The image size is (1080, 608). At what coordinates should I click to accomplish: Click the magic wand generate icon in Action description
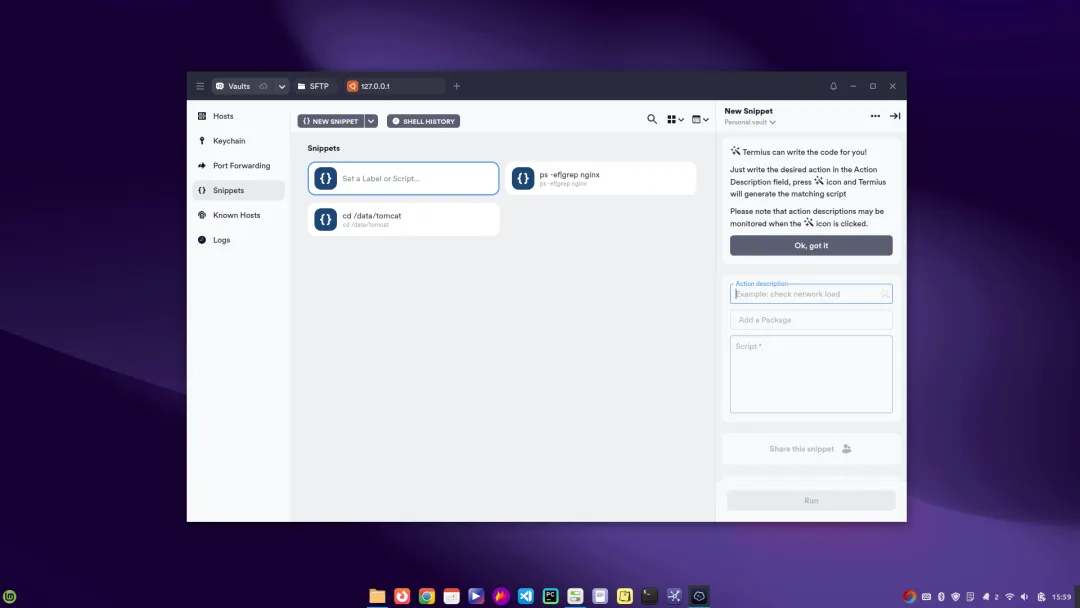pos(884,295)
